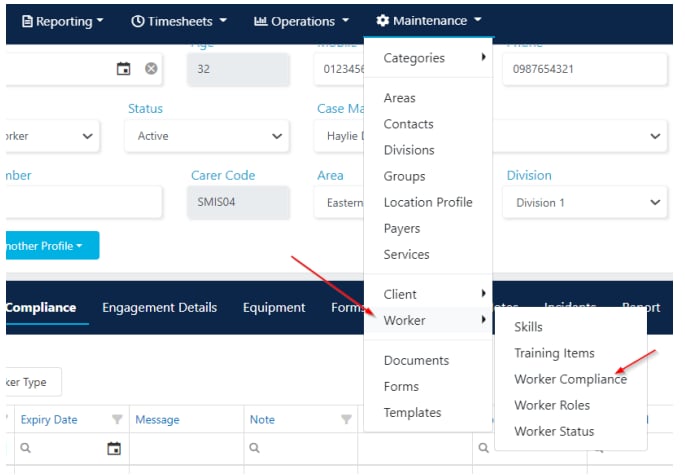Click the Expiry Date column filter funnel

click(117, 420)
